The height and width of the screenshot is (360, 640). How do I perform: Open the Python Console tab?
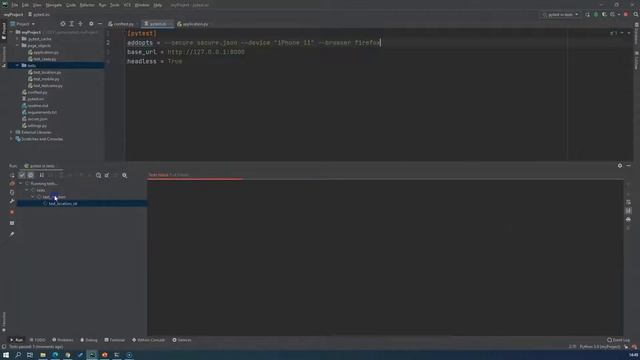tap(149, 340)
